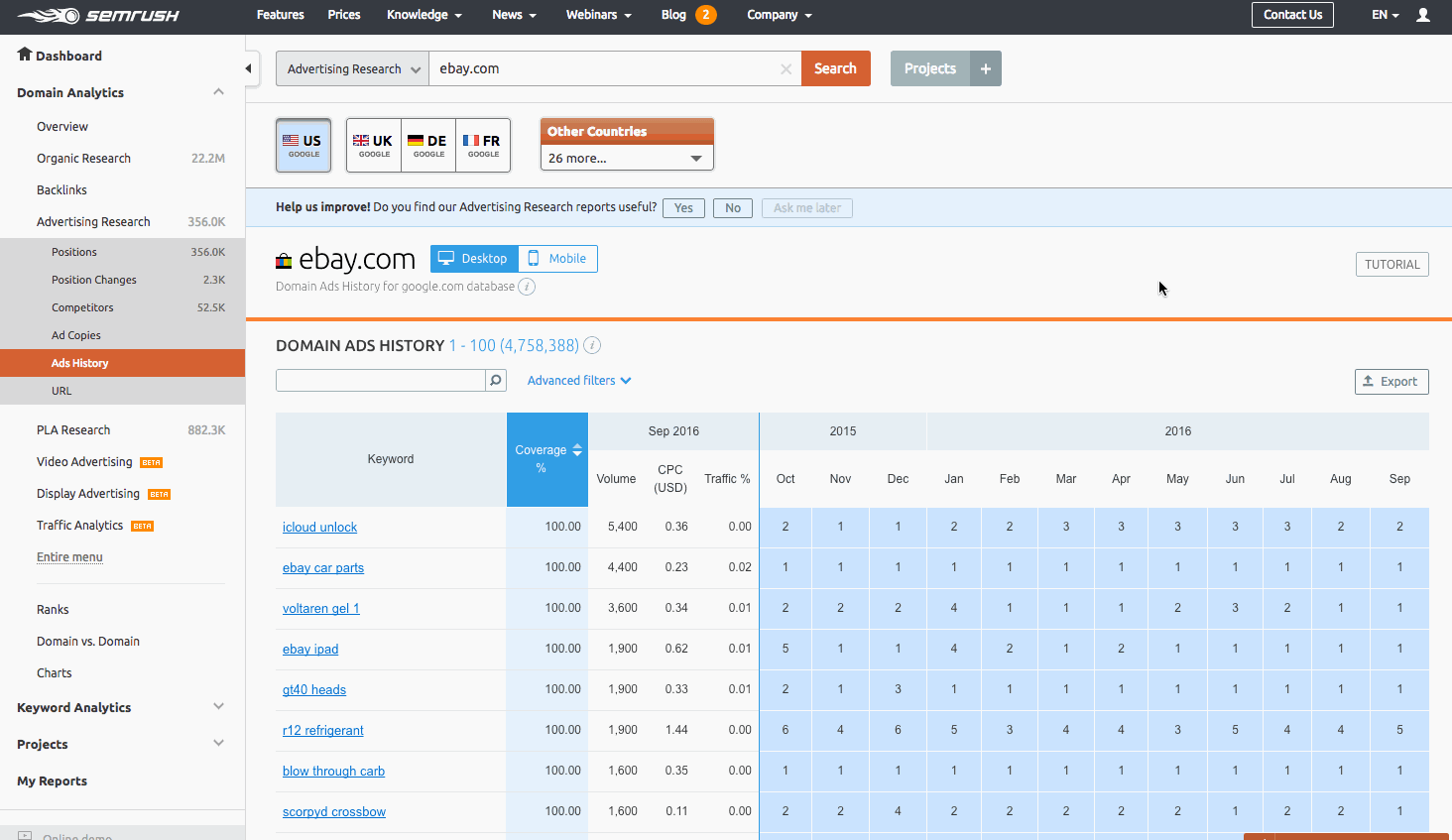Open keyword link scorpyd crossbow
Viewport: 1452px width, 840px height.
(334, 812)
